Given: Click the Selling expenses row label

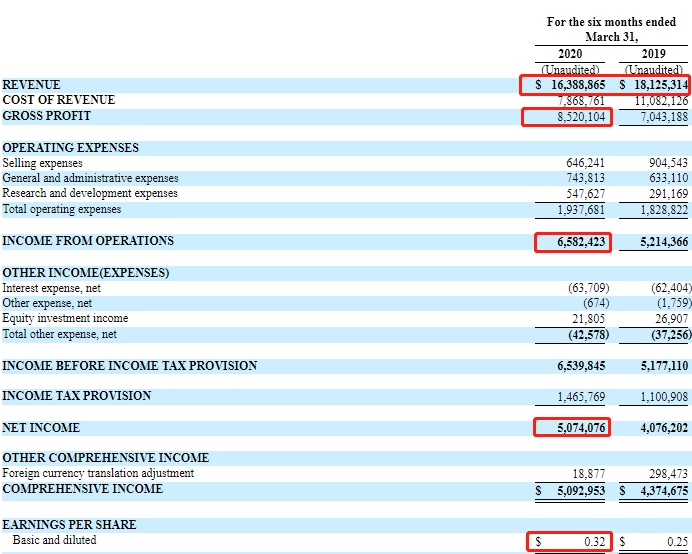Looking at the screenshot, I should click(x=42, y=163).
